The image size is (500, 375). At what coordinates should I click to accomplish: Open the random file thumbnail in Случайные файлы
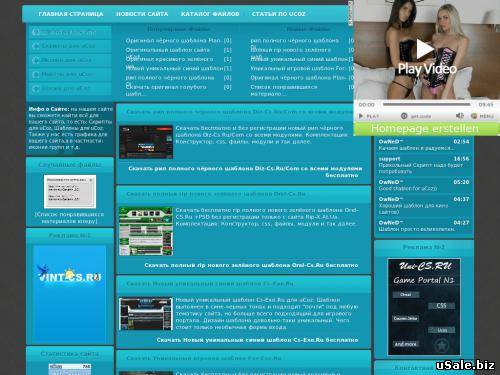point(70,192)
